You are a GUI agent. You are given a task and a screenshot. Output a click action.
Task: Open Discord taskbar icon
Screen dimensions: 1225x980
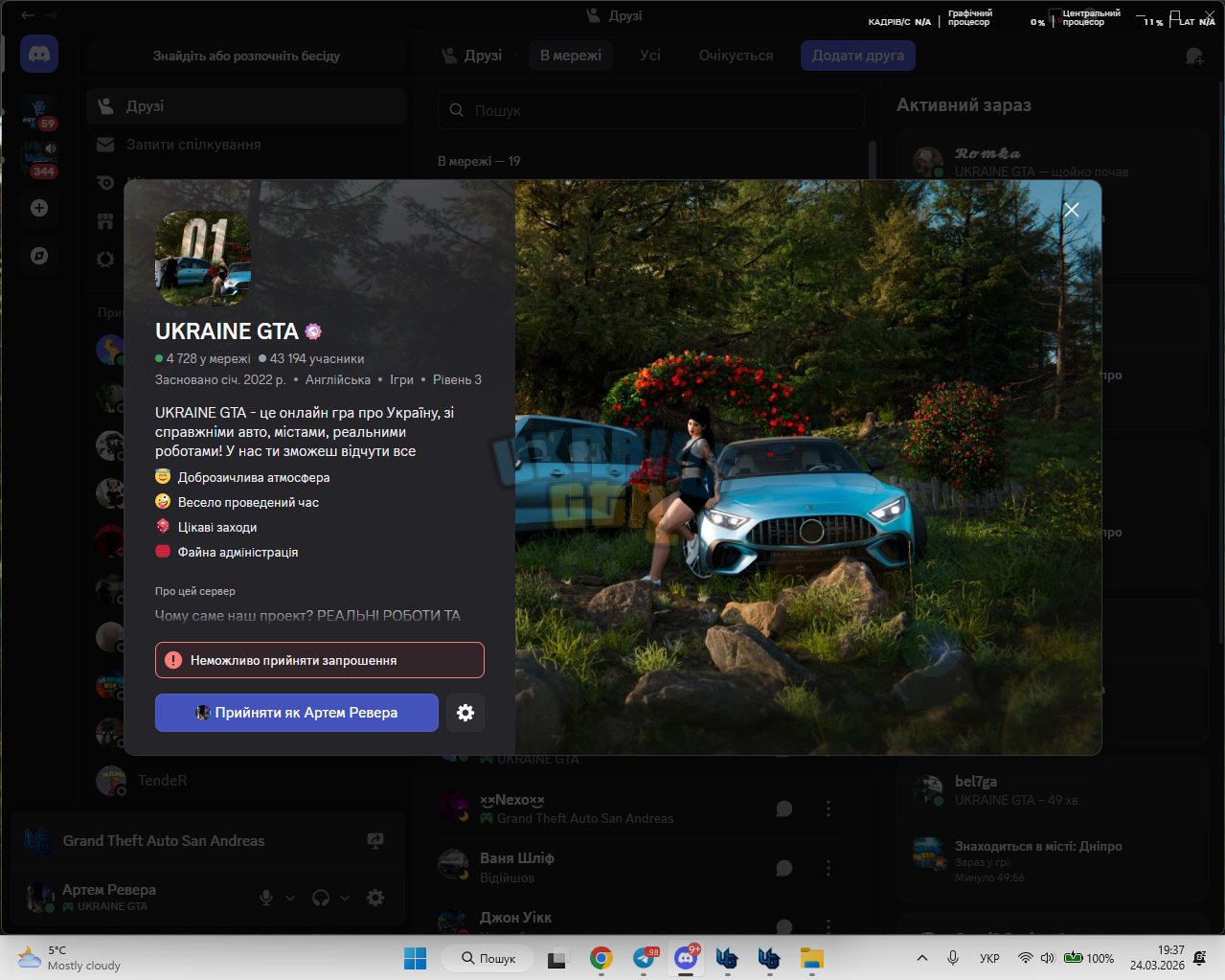[x=686, y=958]
